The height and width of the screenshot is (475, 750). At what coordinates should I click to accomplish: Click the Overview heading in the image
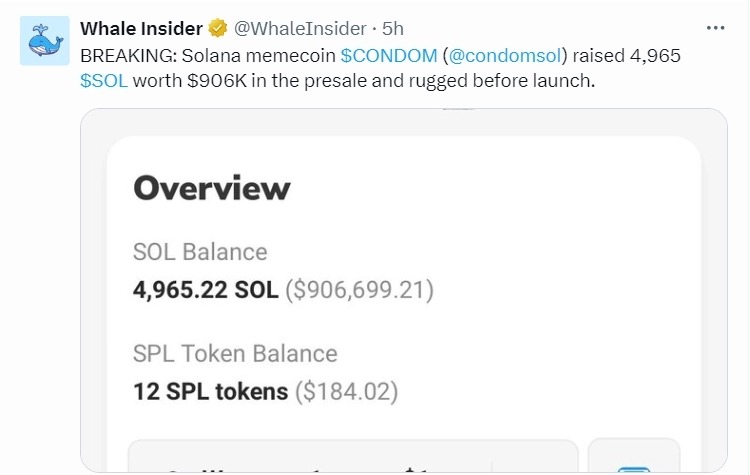212,188
